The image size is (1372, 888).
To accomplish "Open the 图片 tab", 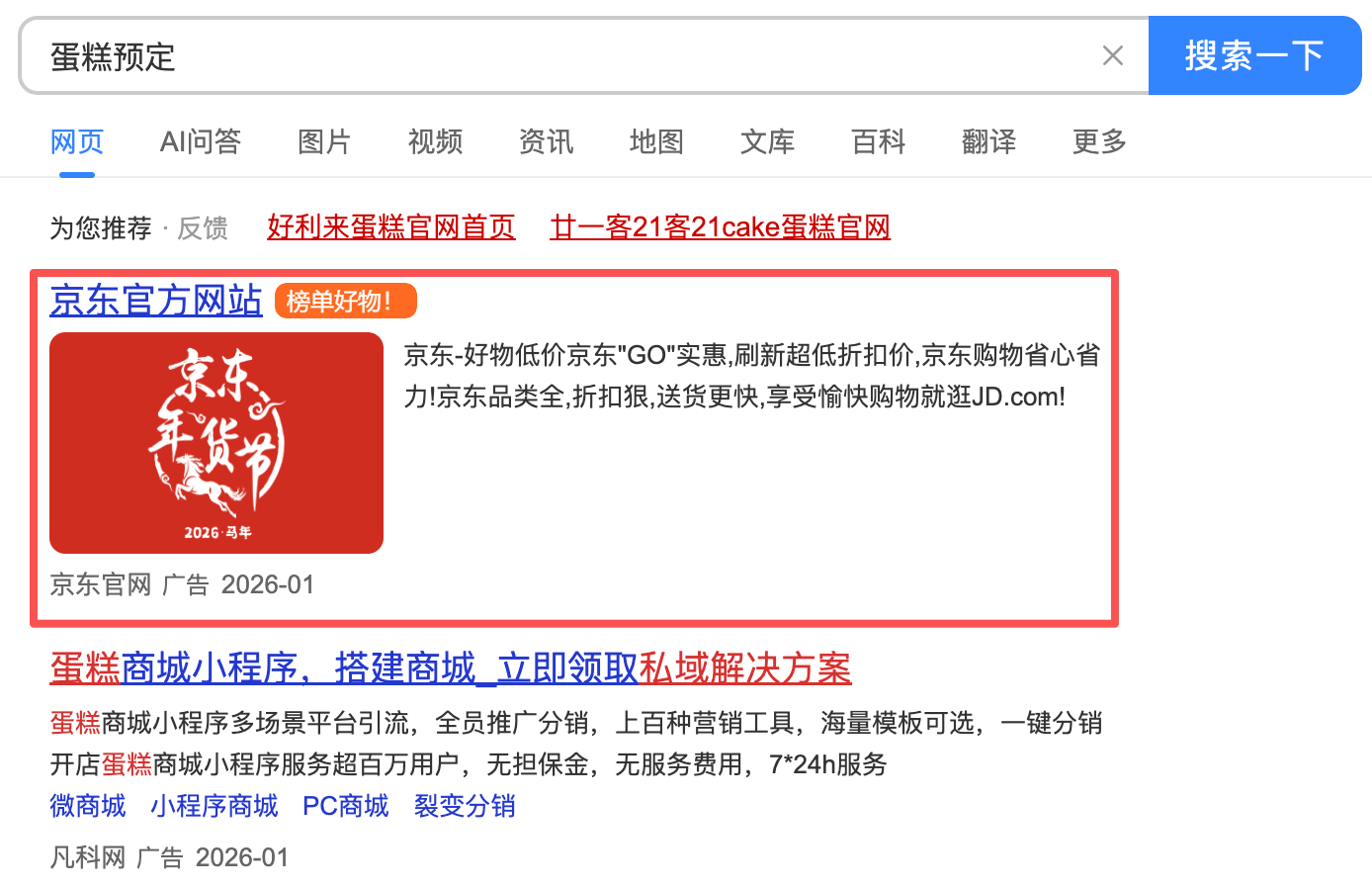I will point(324,141).
